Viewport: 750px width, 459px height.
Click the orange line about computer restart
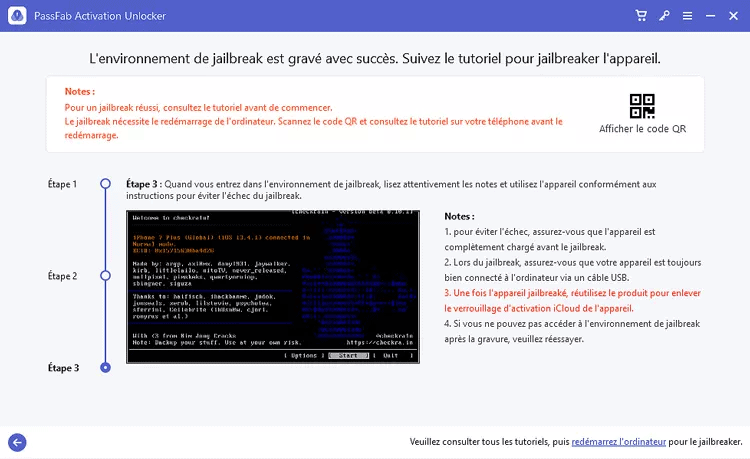point(313,128)
